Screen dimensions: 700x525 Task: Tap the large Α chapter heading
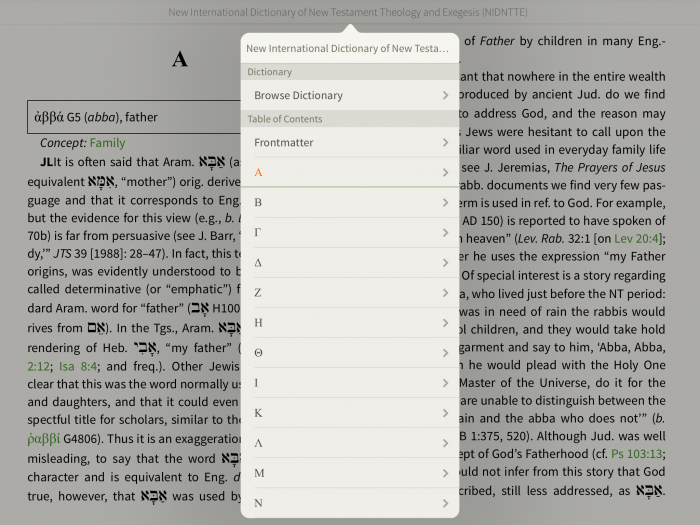coord(179,59)
